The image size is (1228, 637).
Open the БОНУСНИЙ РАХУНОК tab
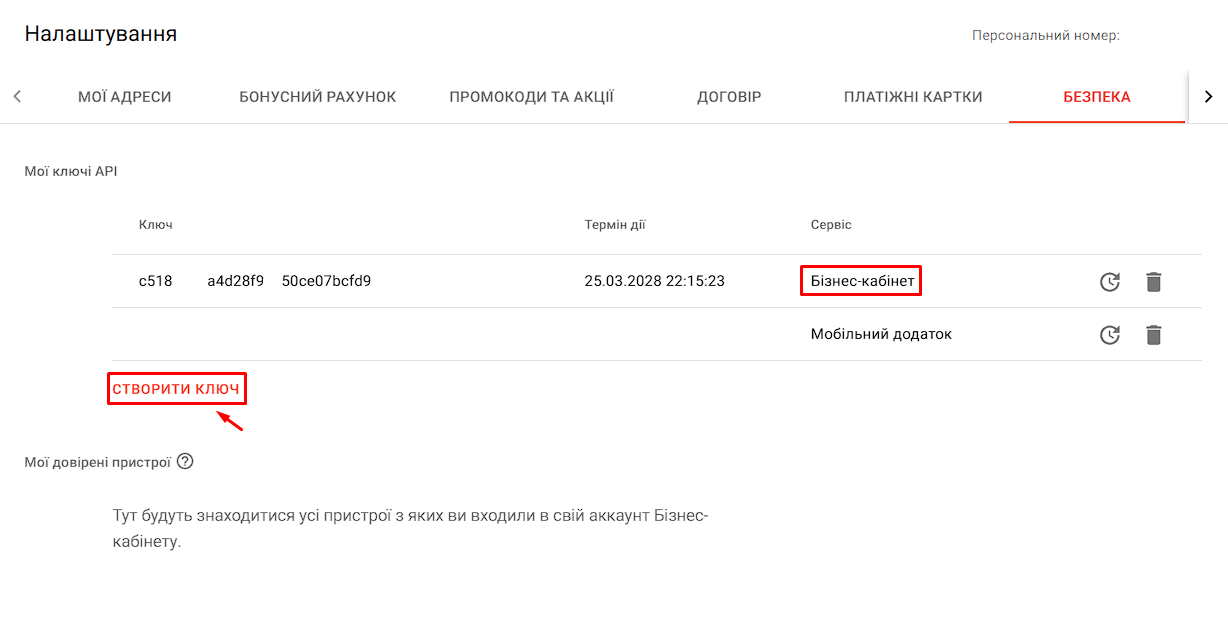click(x=317, y=96)
